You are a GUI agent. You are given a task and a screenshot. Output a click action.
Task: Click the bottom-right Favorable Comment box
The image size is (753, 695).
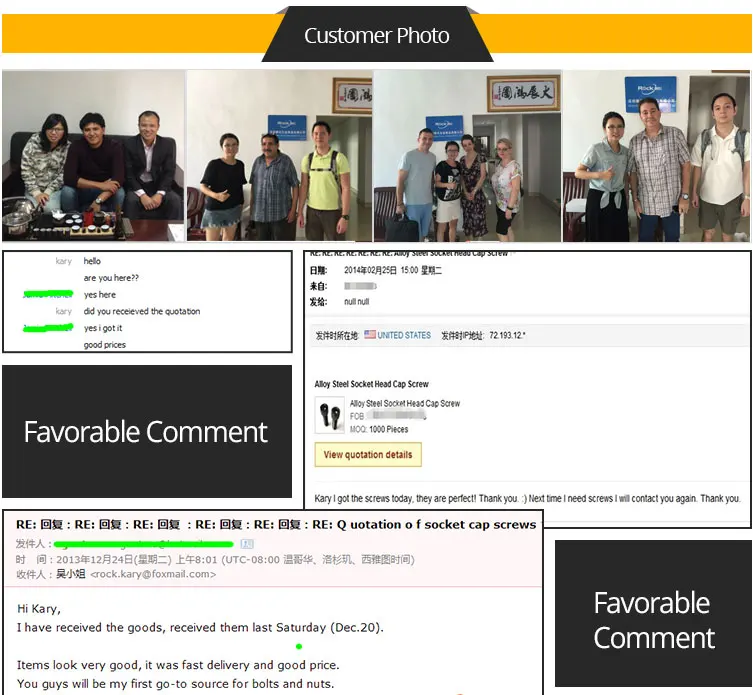coord(653,620)
